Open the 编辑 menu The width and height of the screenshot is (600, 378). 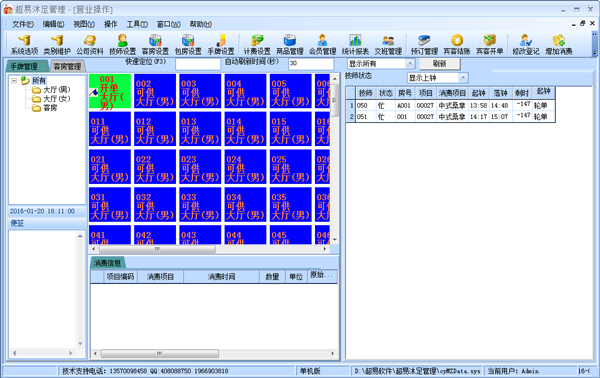point(53,24)
